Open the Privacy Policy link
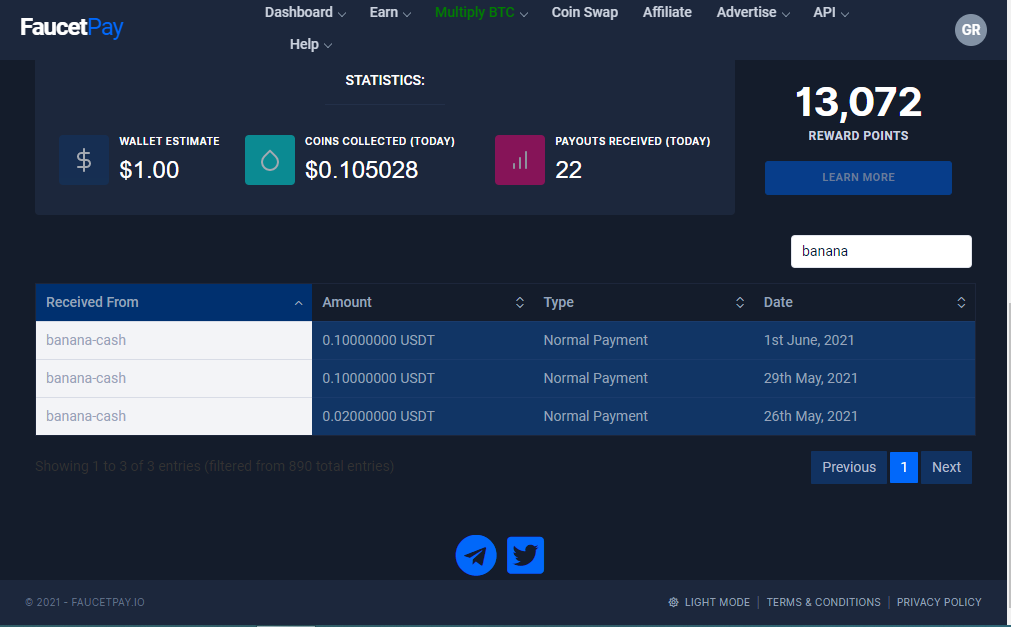1011x627 pixels. coord(939,602)
